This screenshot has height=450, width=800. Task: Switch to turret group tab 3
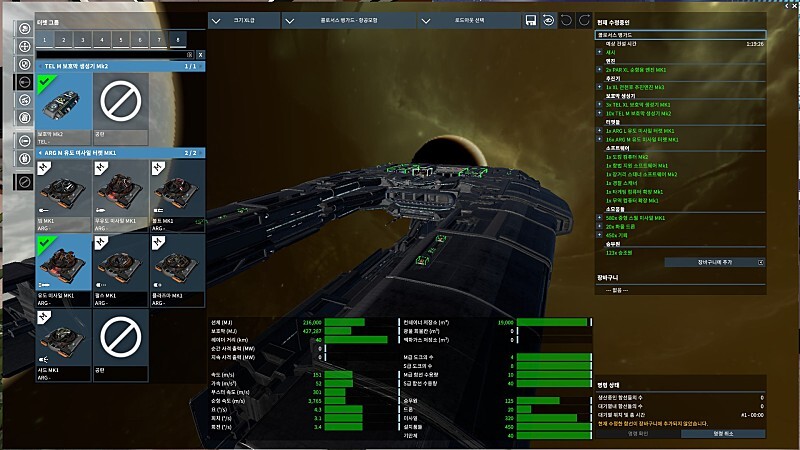pyautogui.click(x=83, y=40)
